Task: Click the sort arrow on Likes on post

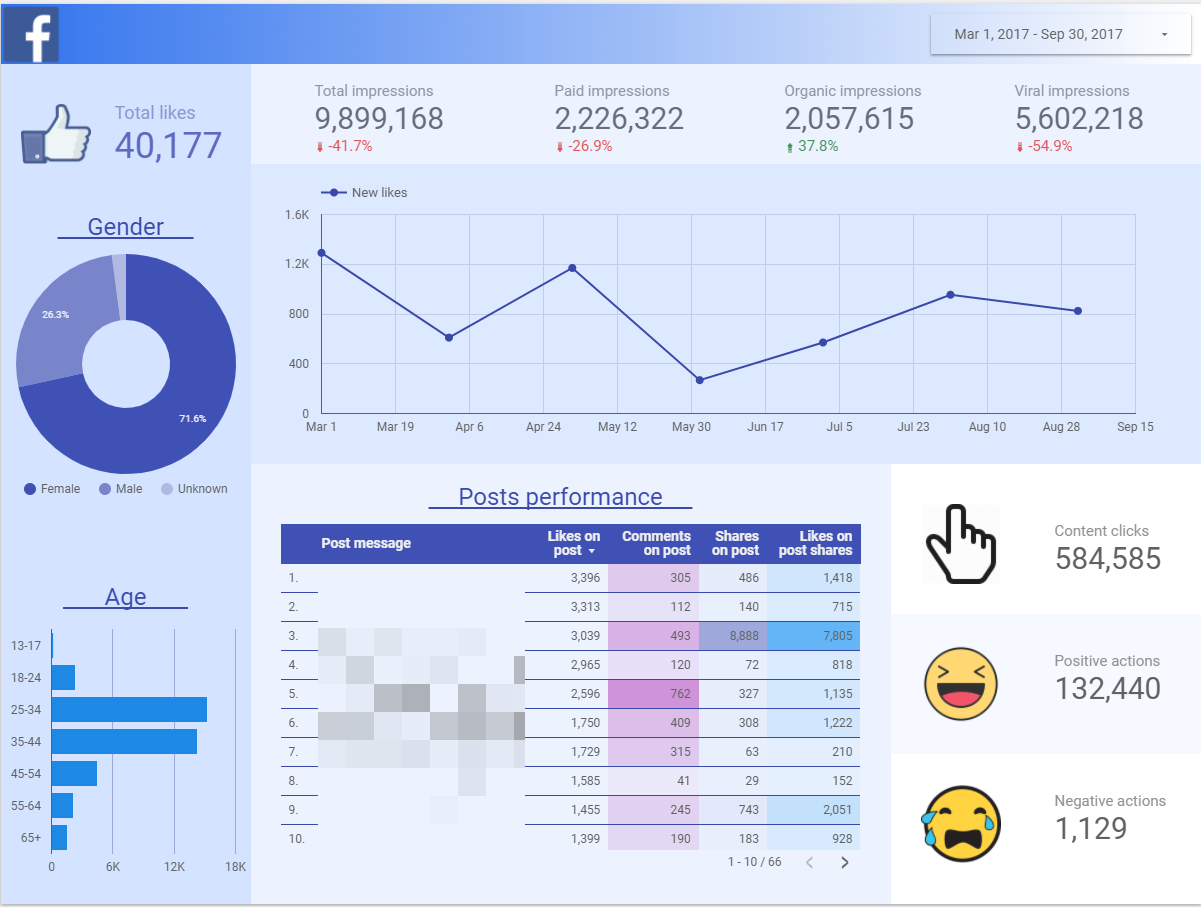Action: coord(591,552)
